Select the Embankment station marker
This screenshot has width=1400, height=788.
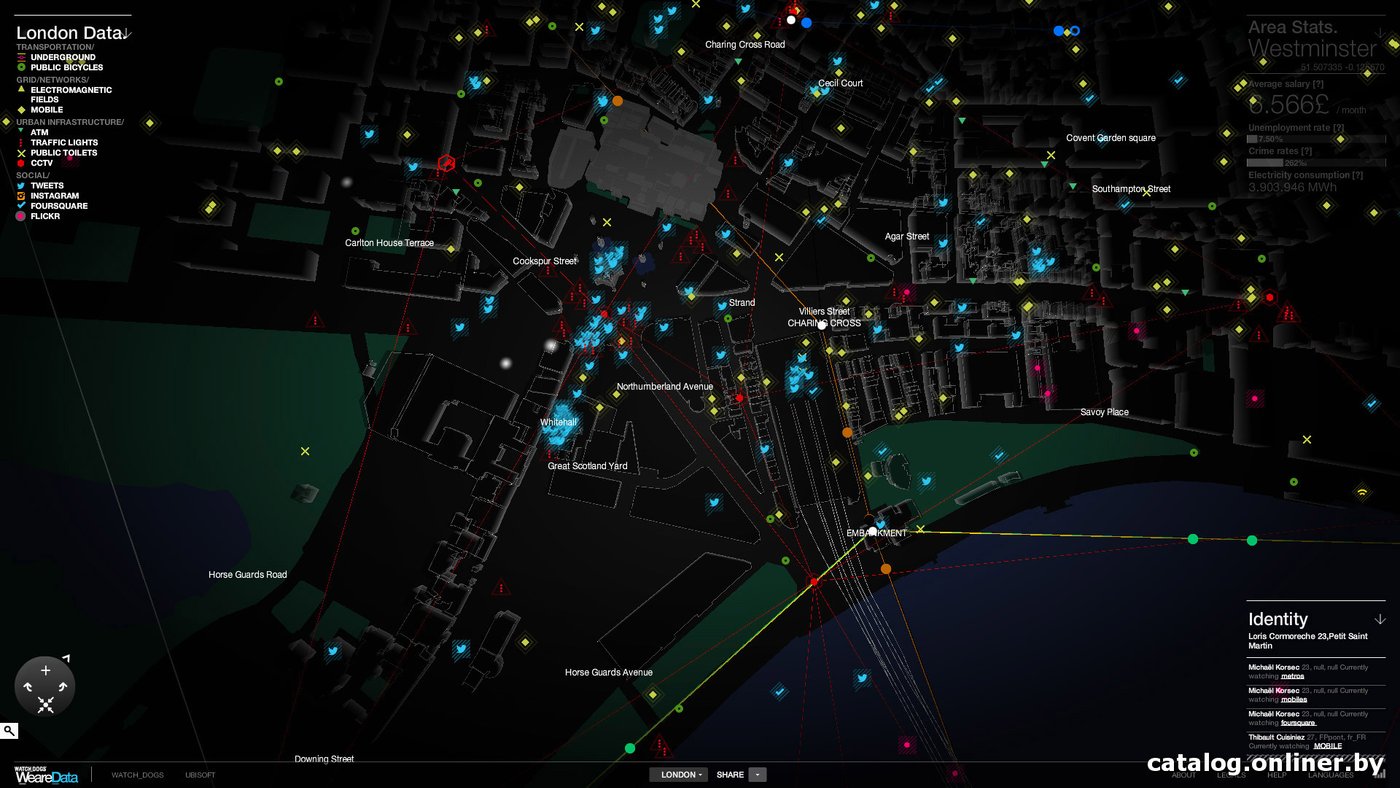point(873,530)
